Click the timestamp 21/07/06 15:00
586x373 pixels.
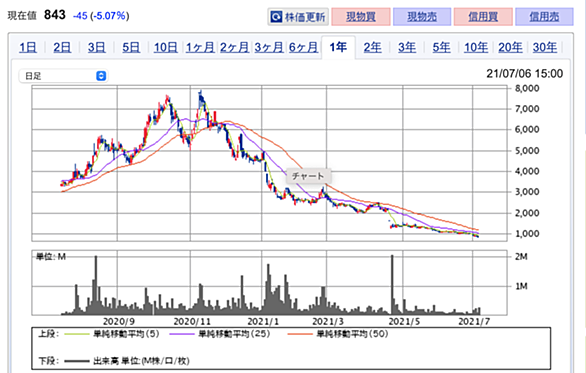click(x=524, y=74)
